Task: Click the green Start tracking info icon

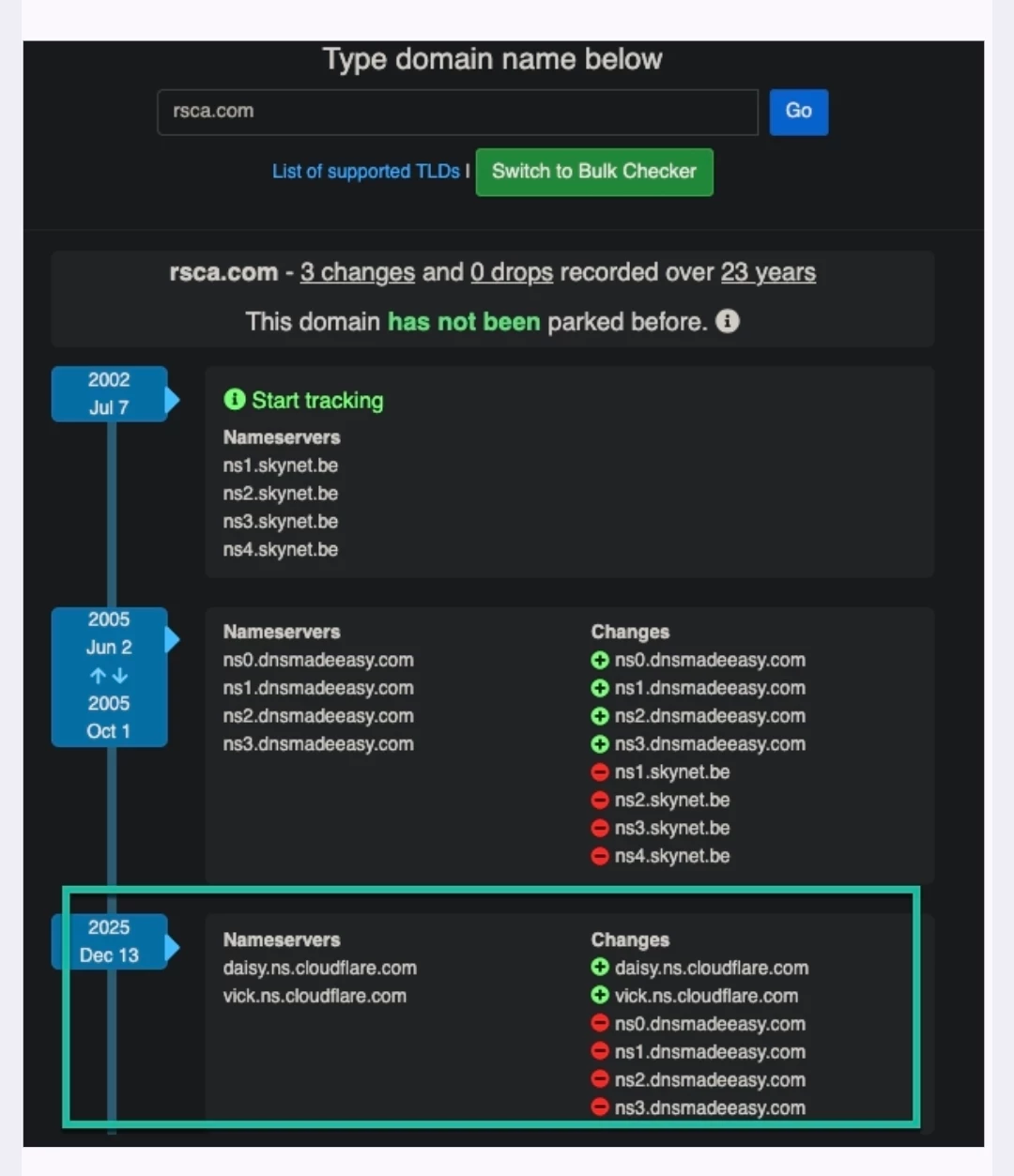Action: click(x=235, y=400)
